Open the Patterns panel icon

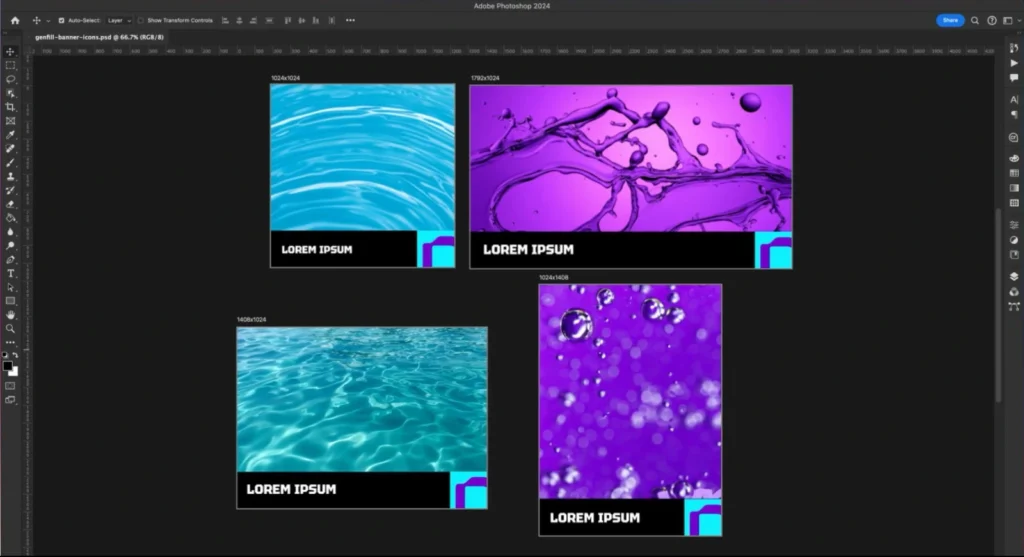pos(1014,203)
